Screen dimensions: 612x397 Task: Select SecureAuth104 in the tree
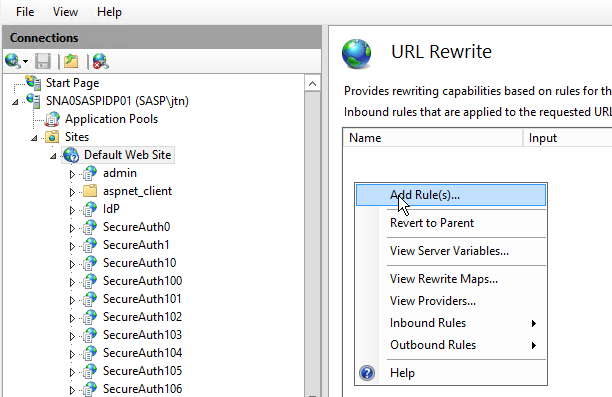pyautogui.click(x=142, y=352)
